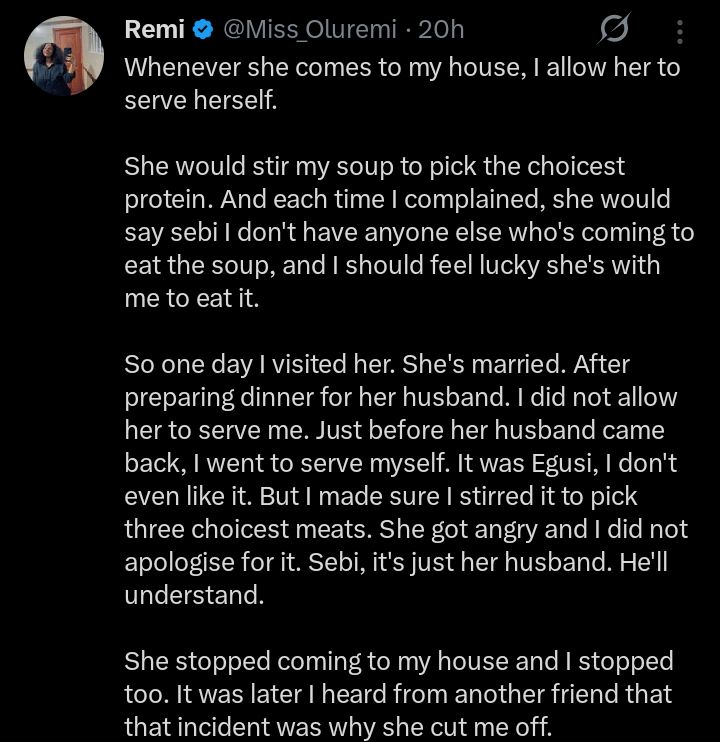Viewport: 720px width, 742px height.
Task: Tap the line "me to eat it."
Action: pos(191,298)
